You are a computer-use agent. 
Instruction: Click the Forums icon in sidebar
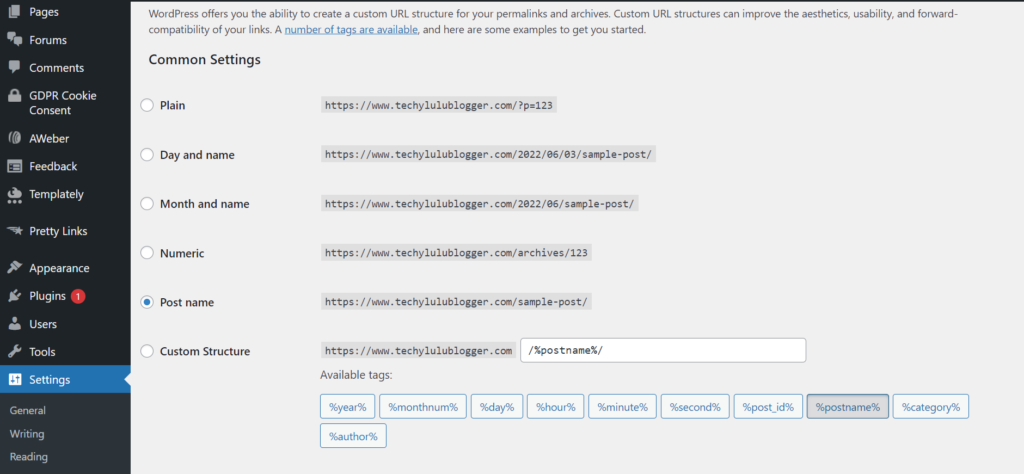(14, 40)
